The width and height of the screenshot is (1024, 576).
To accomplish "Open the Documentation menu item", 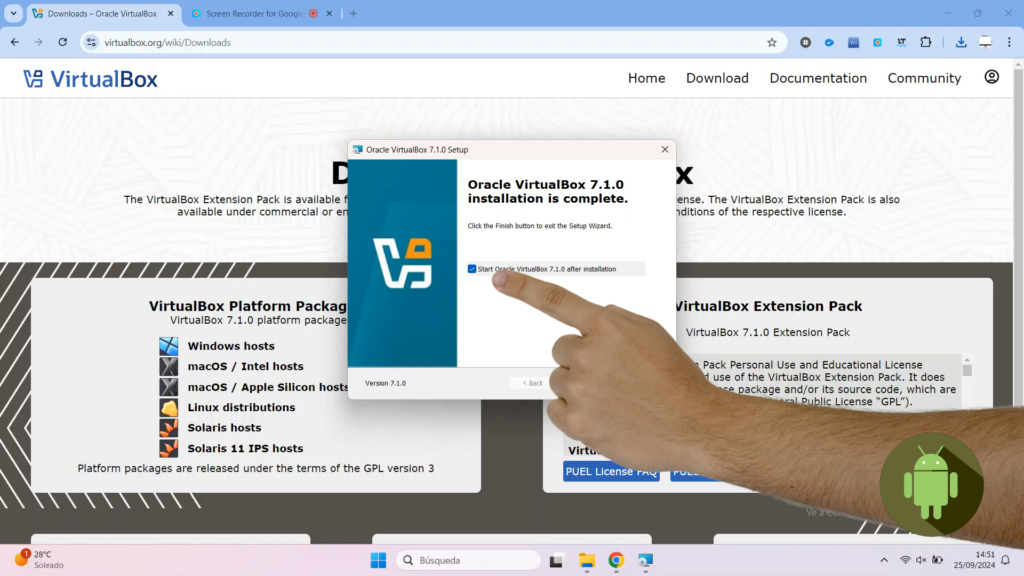I will coord(818,78).
